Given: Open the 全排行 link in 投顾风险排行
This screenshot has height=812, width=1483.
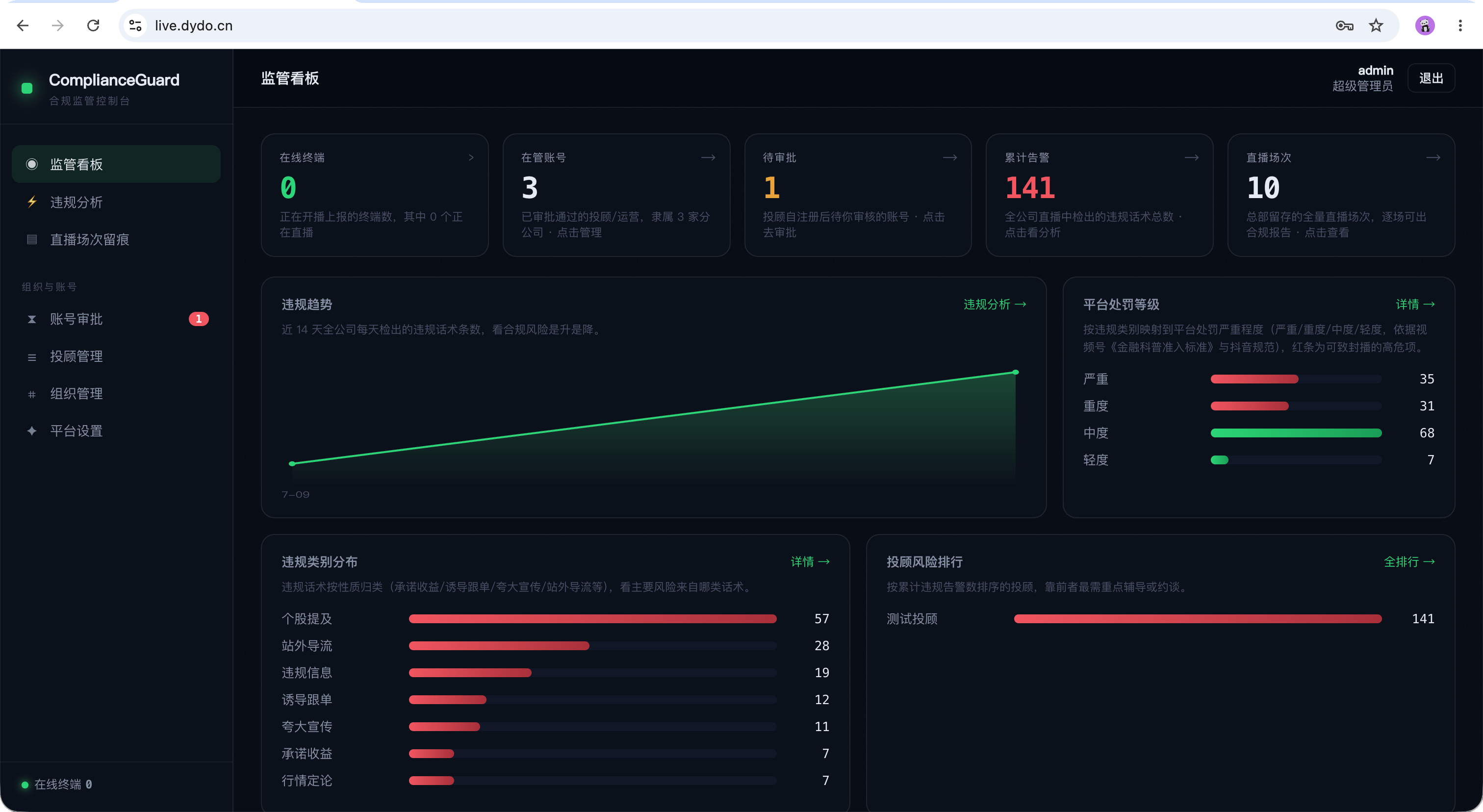Looking at the screenshot, I should coord(1409,561).
